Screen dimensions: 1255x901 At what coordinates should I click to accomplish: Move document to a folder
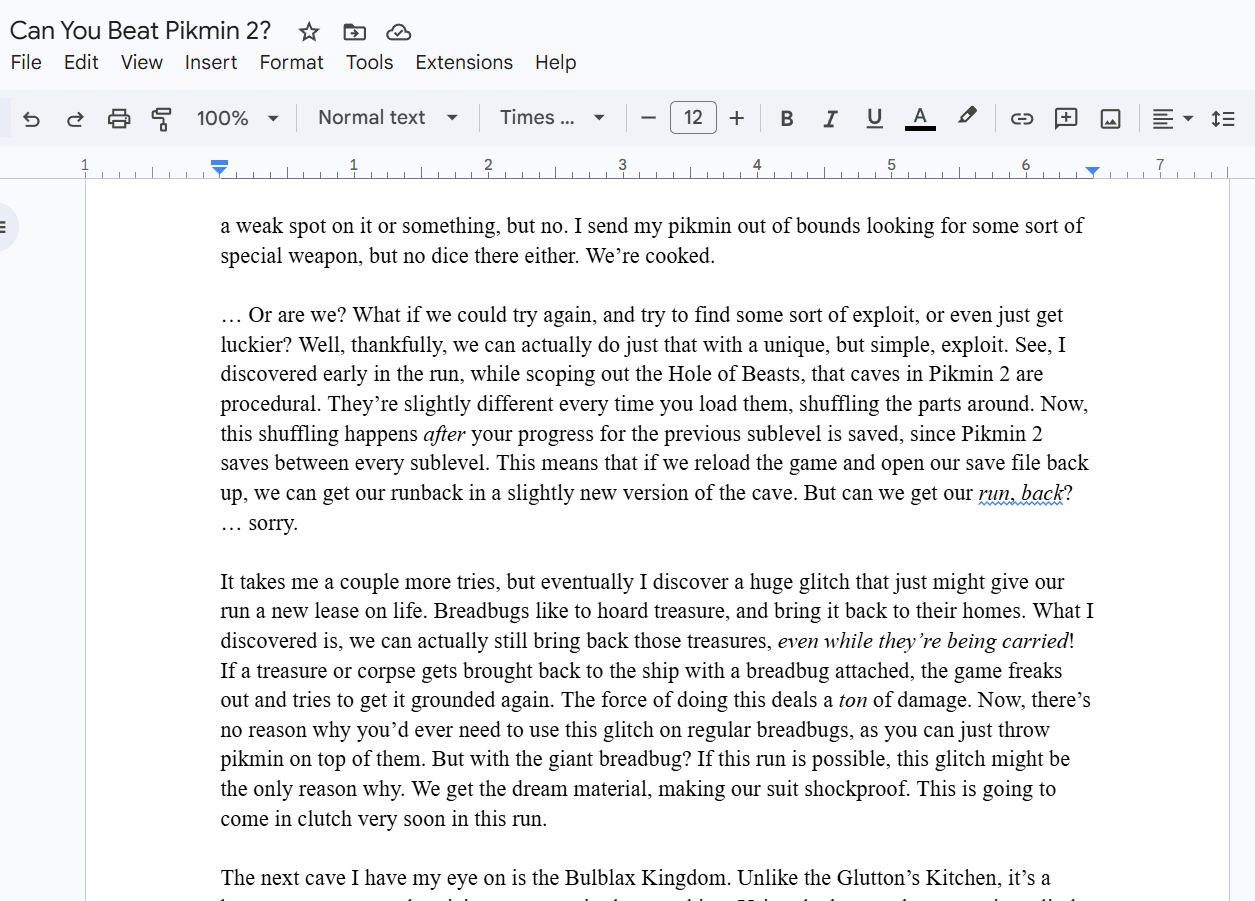click(354, 32)
